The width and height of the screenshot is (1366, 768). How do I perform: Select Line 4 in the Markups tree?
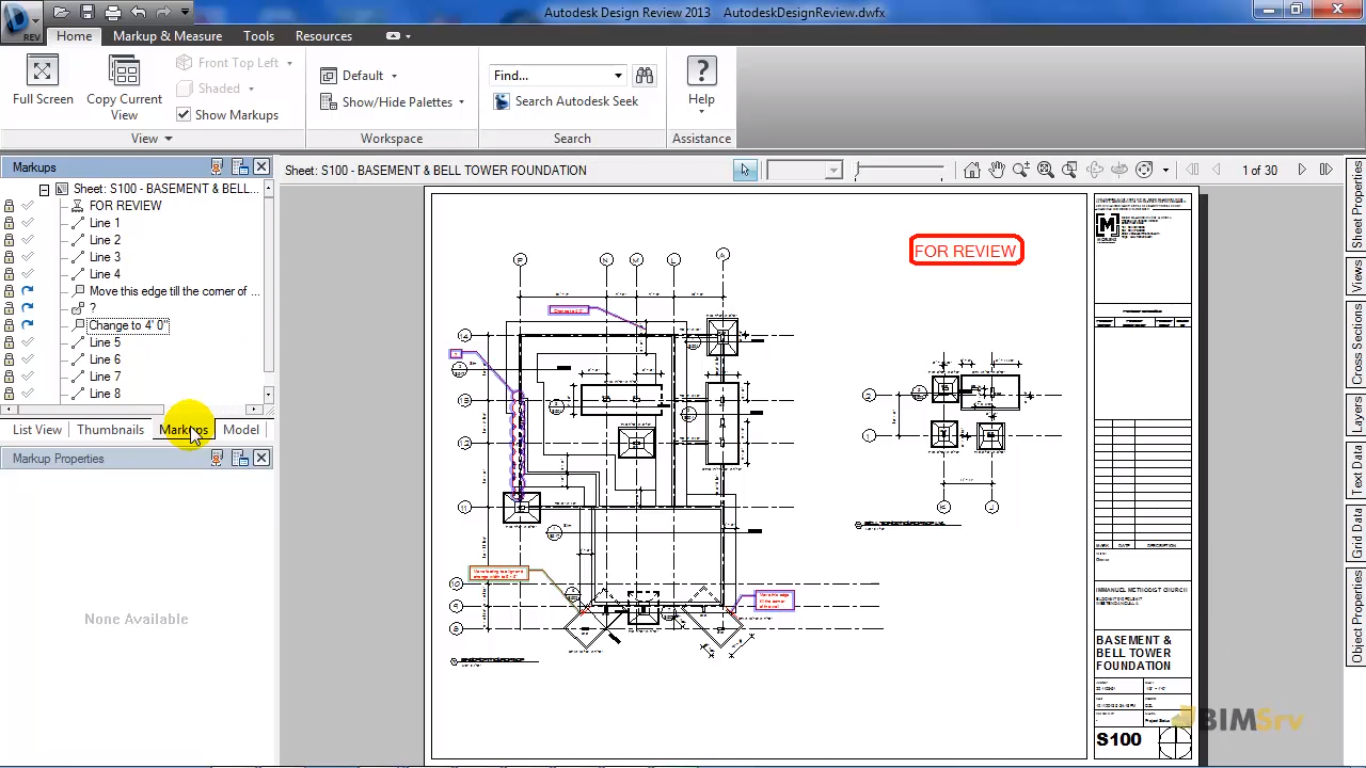105,274
